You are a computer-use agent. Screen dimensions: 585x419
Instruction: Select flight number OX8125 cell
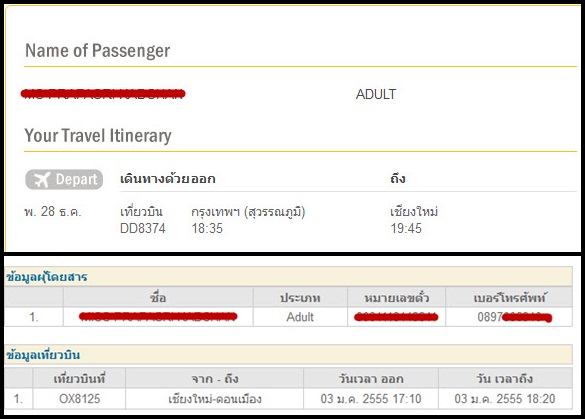[x=79, y=399]
